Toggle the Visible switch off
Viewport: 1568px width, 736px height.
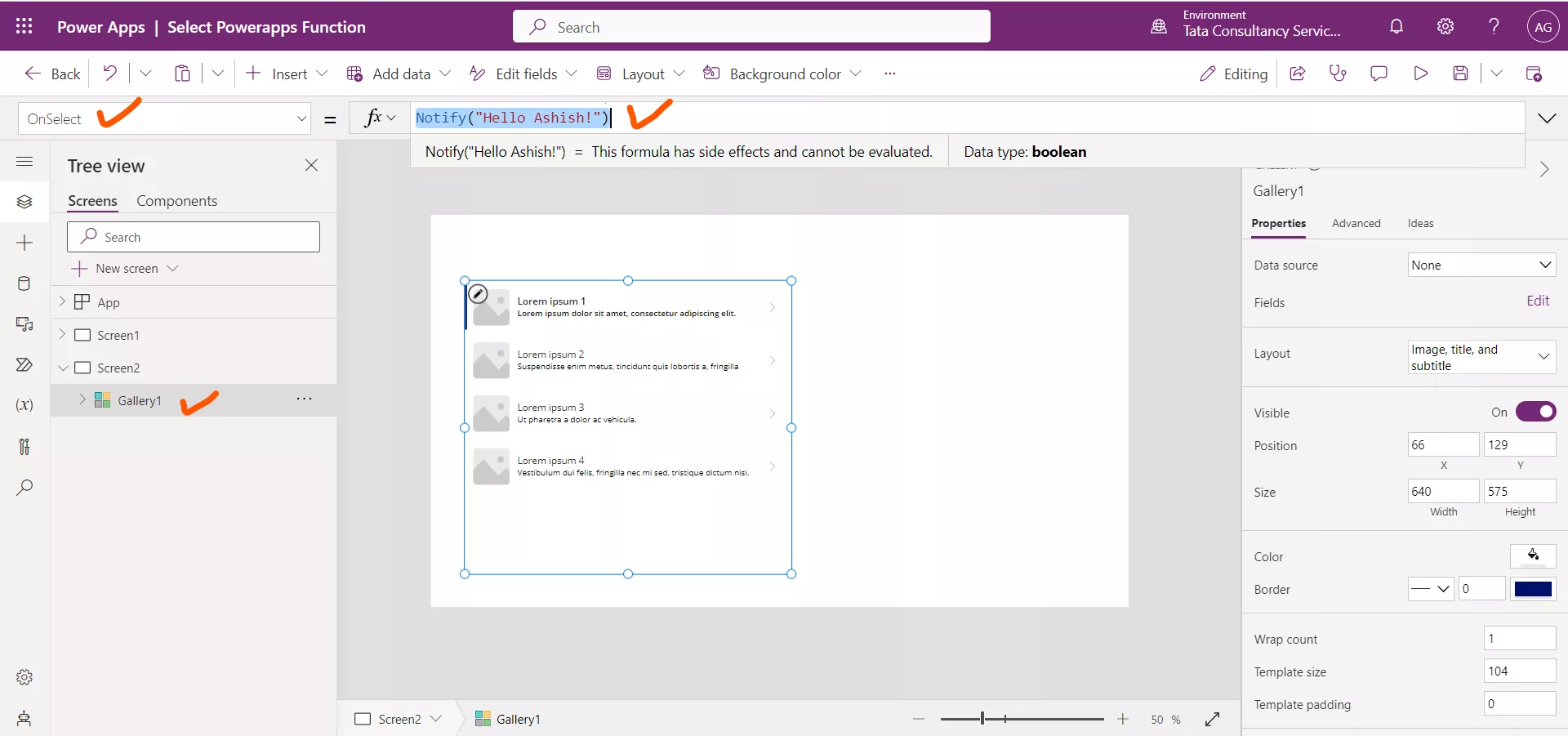(x=1535, y=412)
